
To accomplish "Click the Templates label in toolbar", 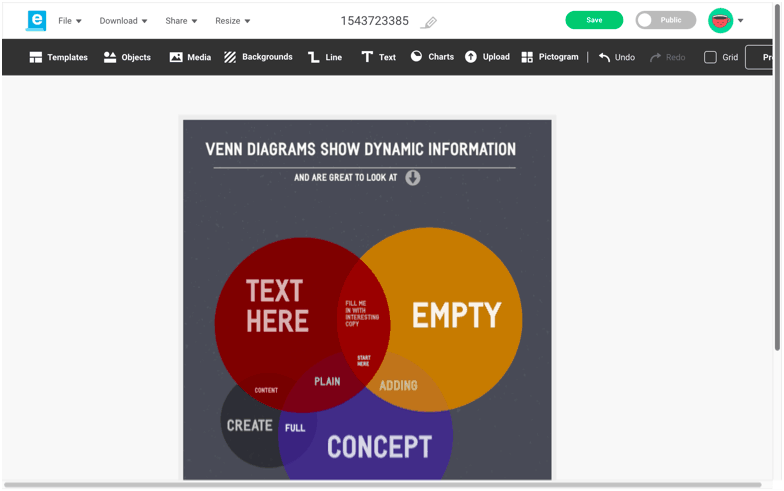I will [x=68, y=58].
